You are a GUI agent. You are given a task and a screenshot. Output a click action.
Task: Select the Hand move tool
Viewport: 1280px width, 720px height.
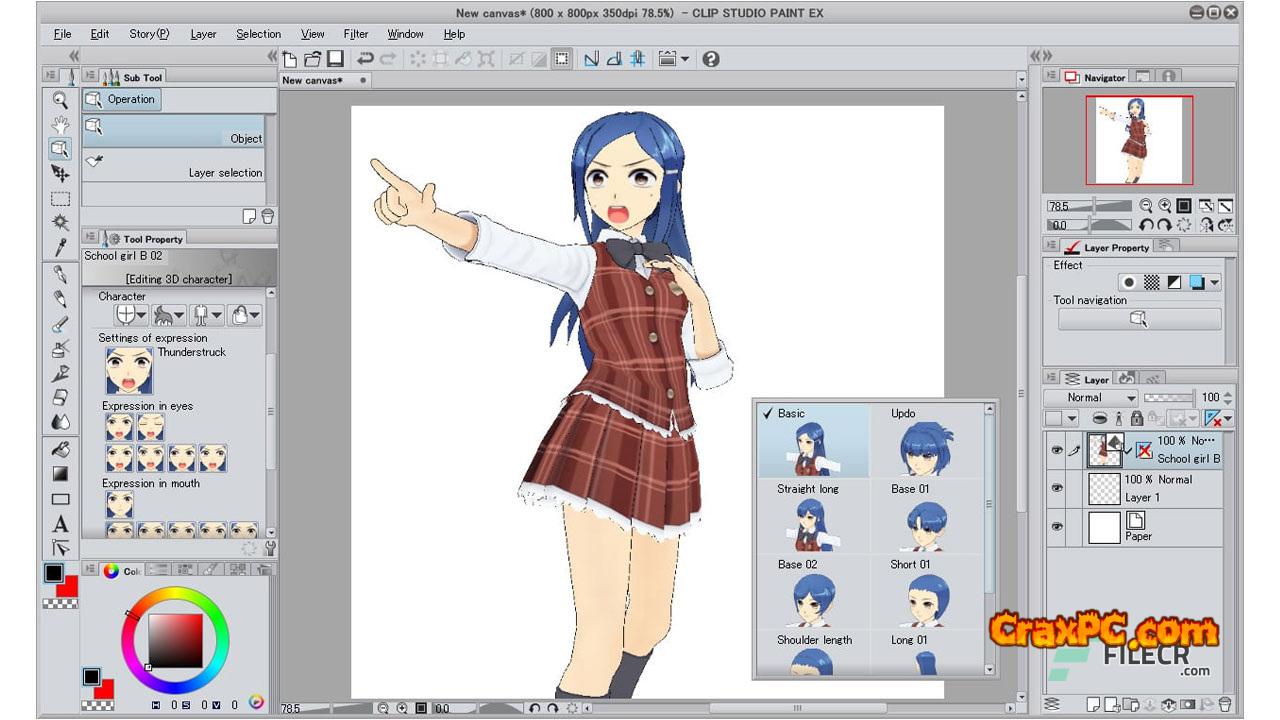[60, 124]
